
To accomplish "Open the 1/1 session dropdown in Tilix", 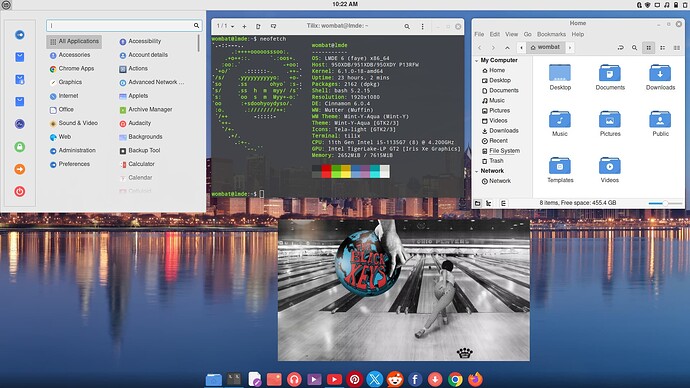I will pos(225,26).
